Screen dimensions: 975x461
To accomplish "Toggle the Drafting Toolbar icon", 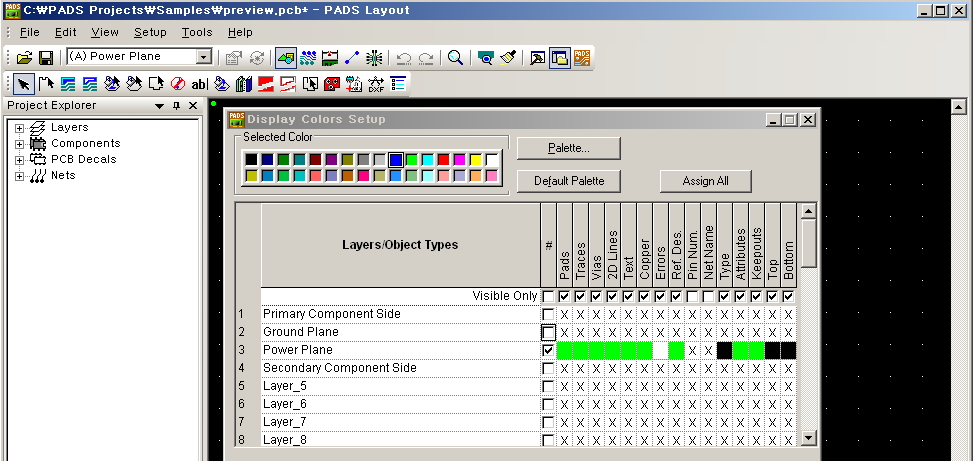I will (285, 58).
